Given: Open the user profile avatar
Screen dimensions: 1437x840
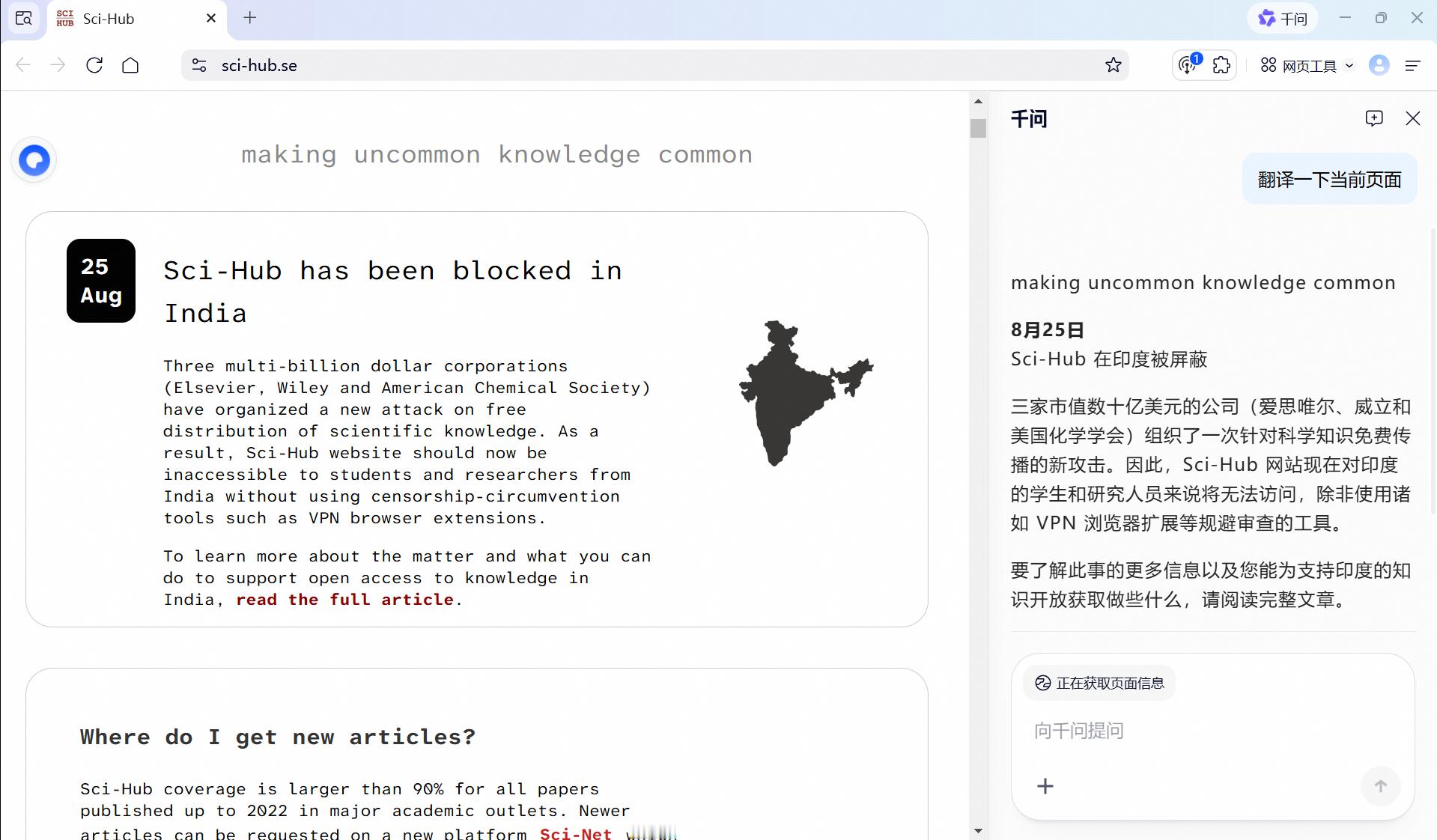Looking at the screenshot, I should [1379, 65].
